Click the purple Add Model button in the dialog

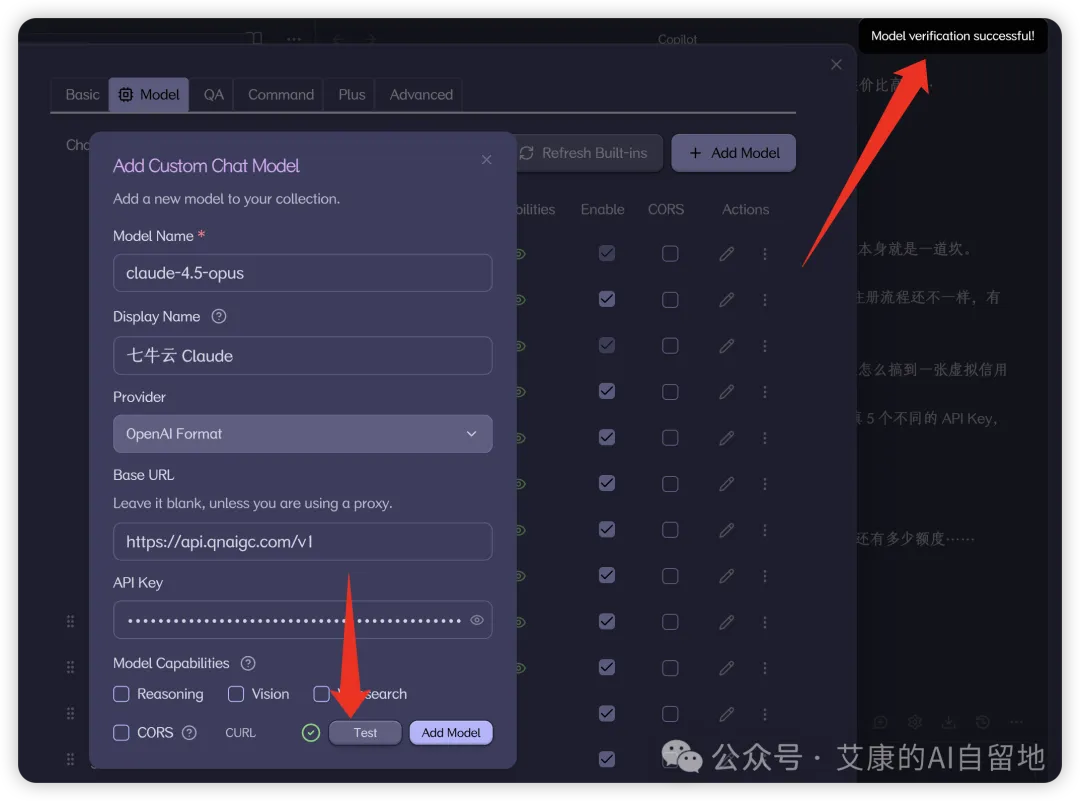pos(451,733)
